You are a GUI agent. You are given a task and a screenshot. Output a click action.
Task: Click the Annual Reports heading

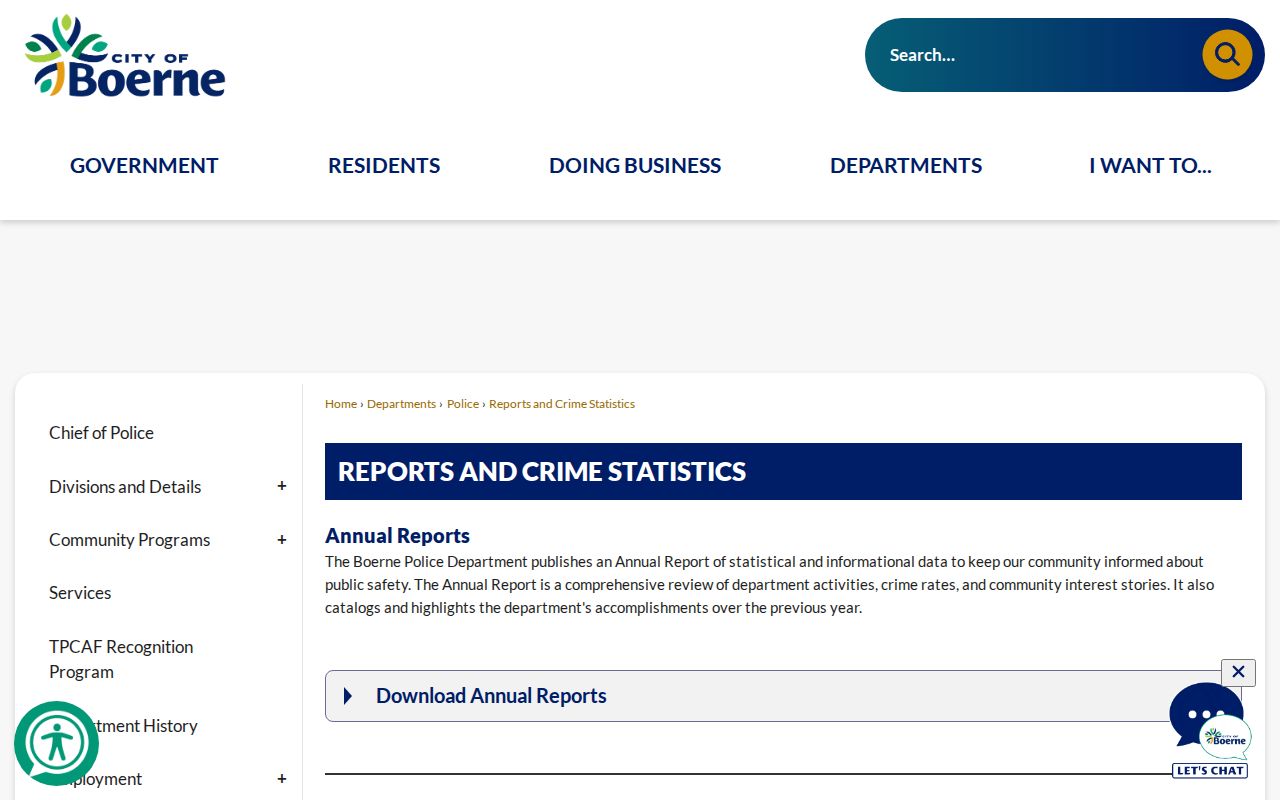click(397, 536)
